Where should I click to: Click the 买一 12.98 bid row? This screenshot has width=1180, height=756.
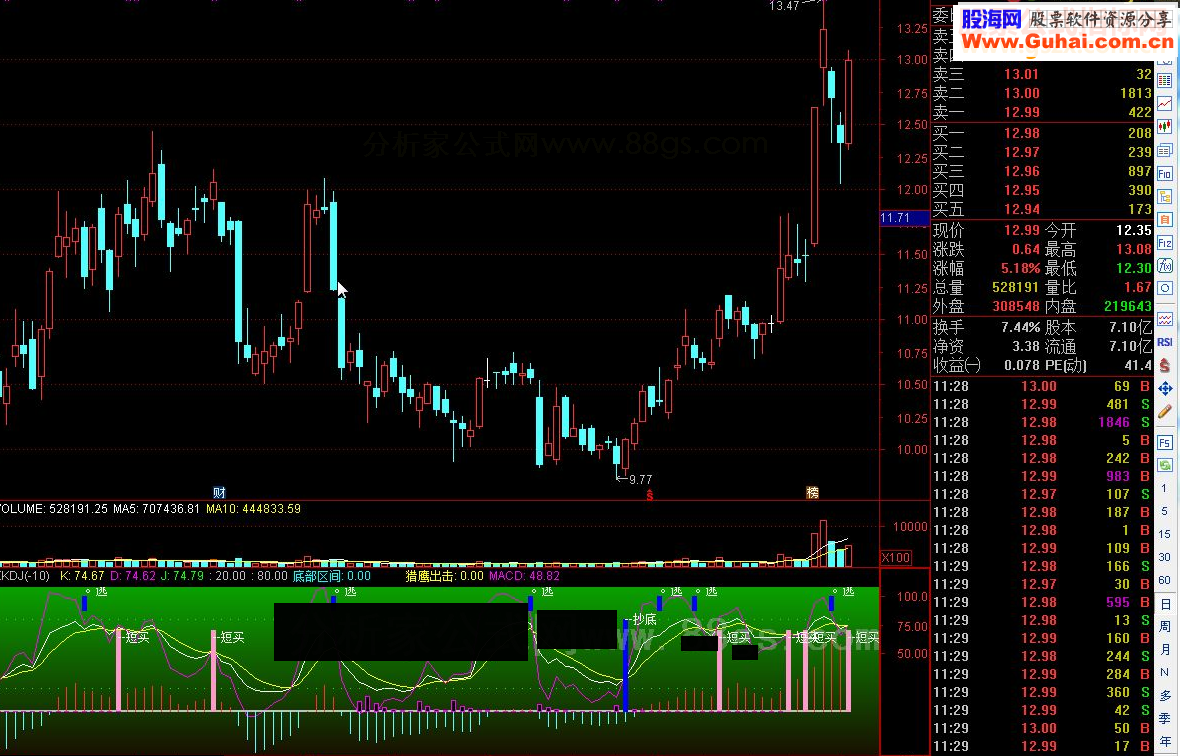click(1042, 133)
